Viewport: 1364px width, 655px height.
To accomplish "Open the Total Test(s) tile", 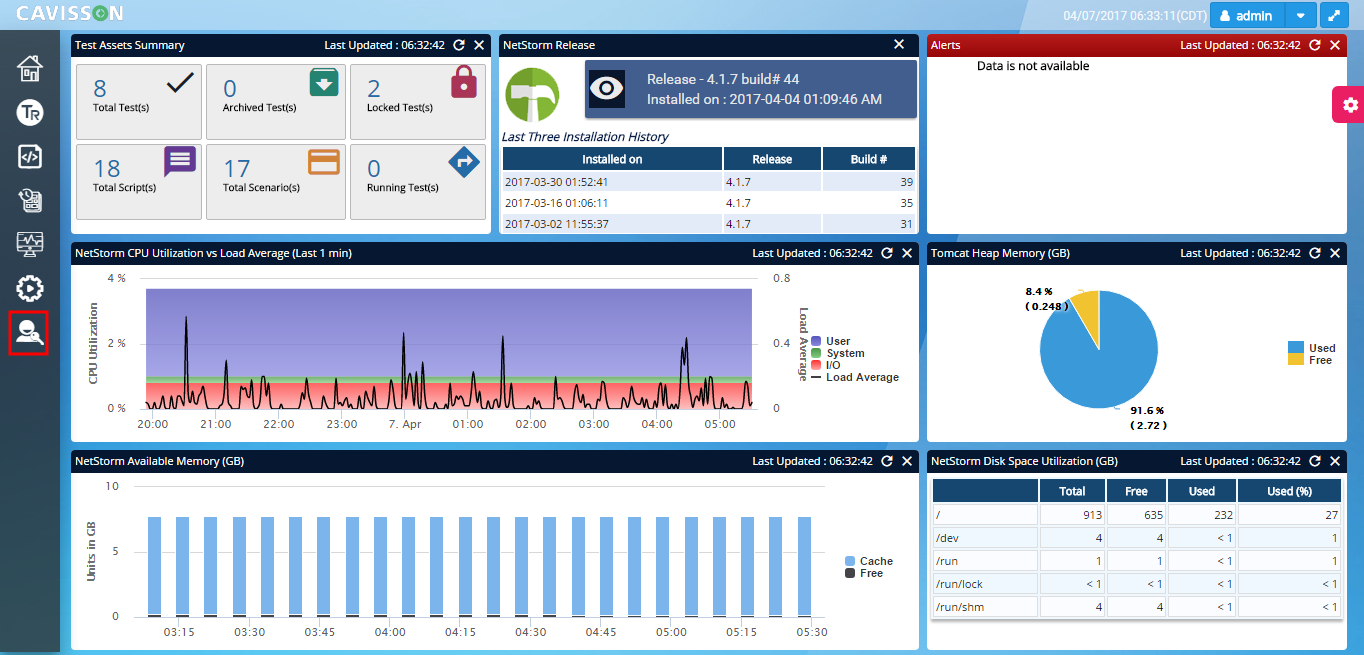I will click(x=139, y=102).
